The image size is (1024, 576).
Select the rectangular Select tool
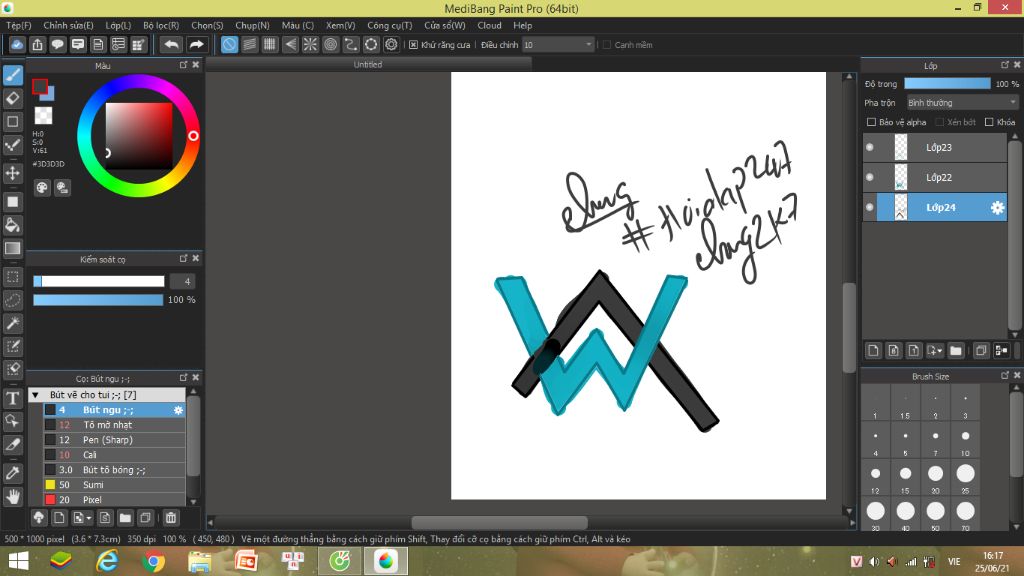click(12, 277)
